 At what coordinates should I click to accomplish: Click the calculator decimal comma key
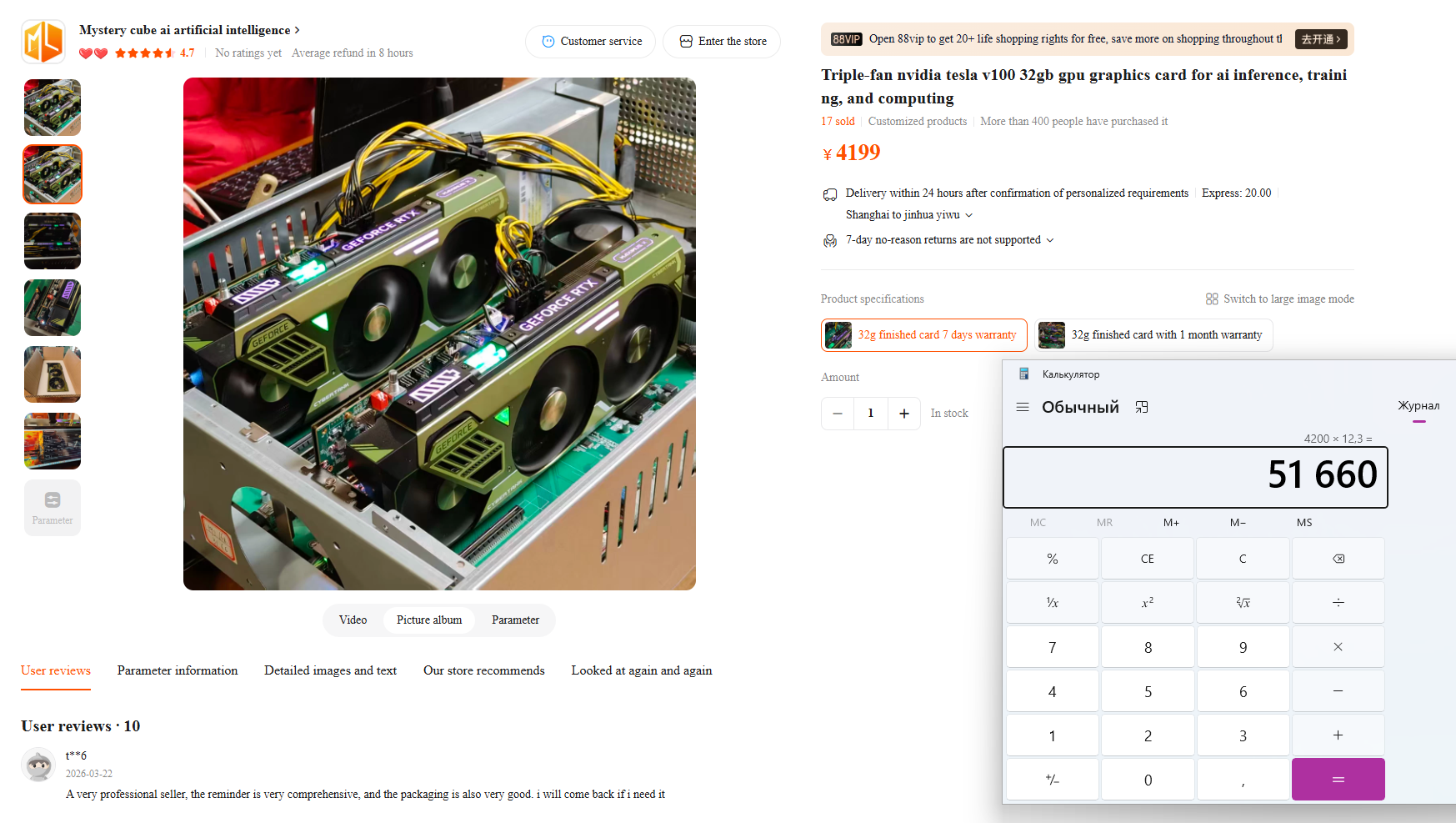[x=1243, y=780]
